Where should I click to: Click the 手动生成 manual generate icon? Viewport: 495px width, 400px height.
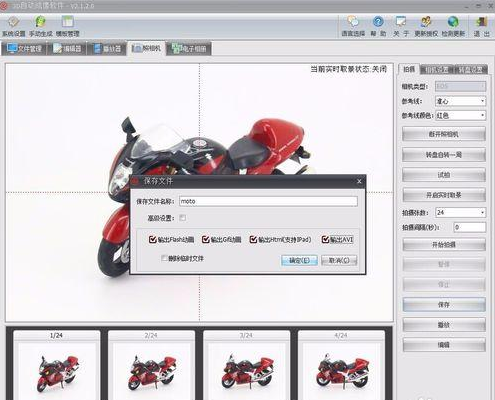coord(41,26)
